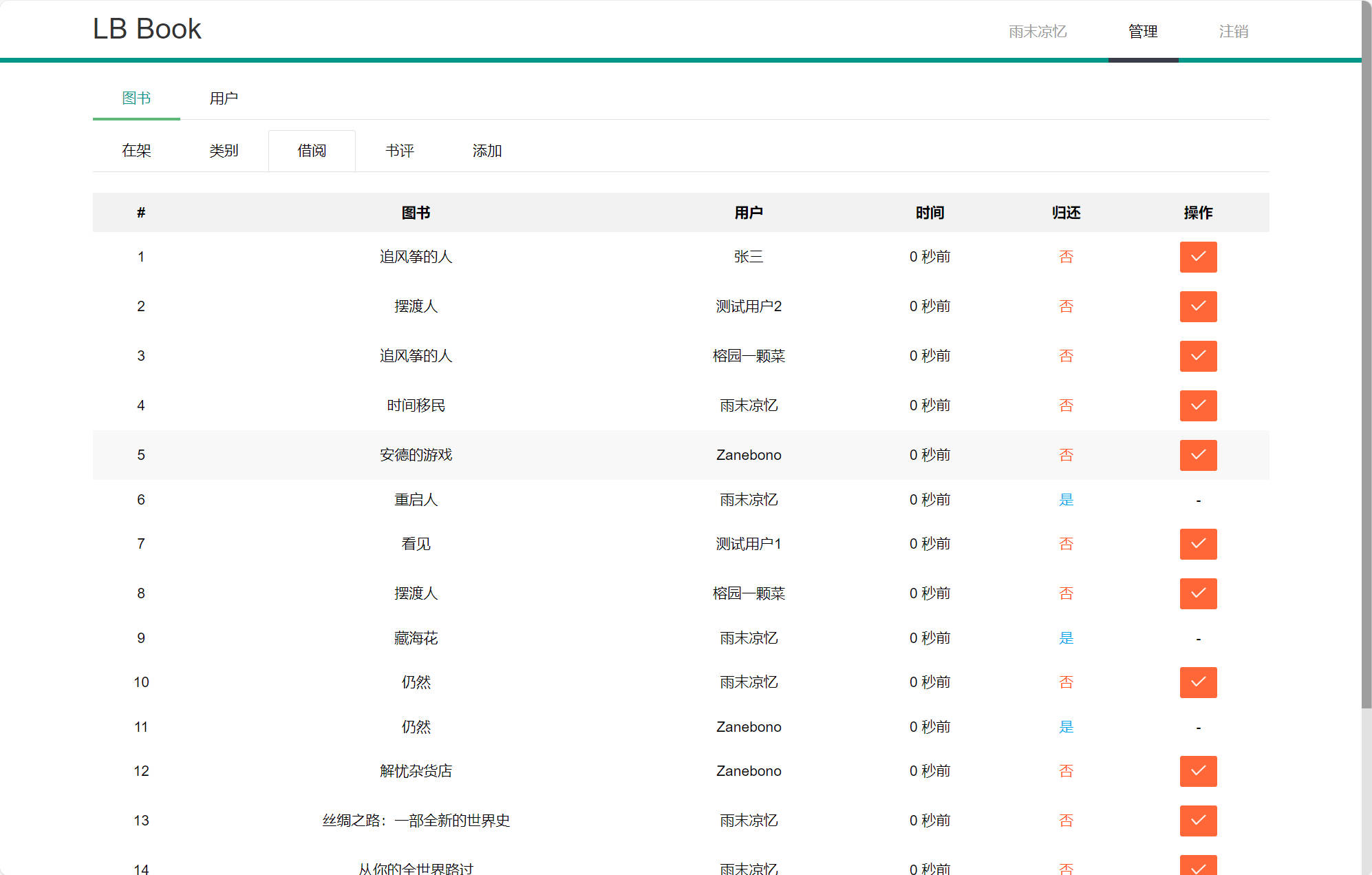Mark 解忧杂货店 as returned

point(1198,771)
